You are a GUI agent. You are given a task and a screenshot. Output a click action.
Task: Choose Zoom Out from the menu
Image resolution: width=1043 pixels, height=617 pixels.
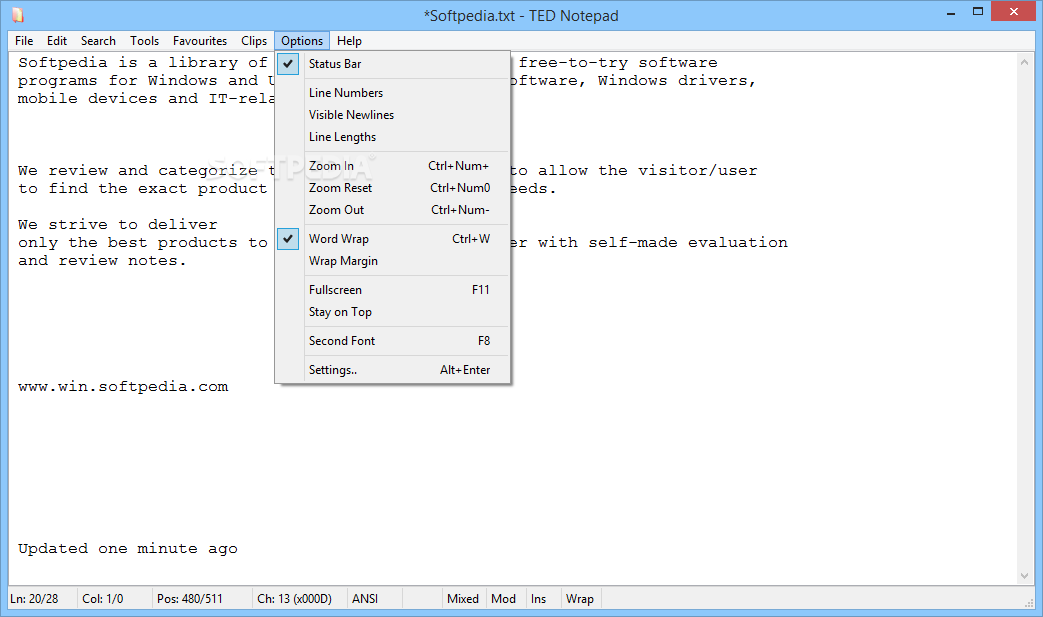(392, 209)
